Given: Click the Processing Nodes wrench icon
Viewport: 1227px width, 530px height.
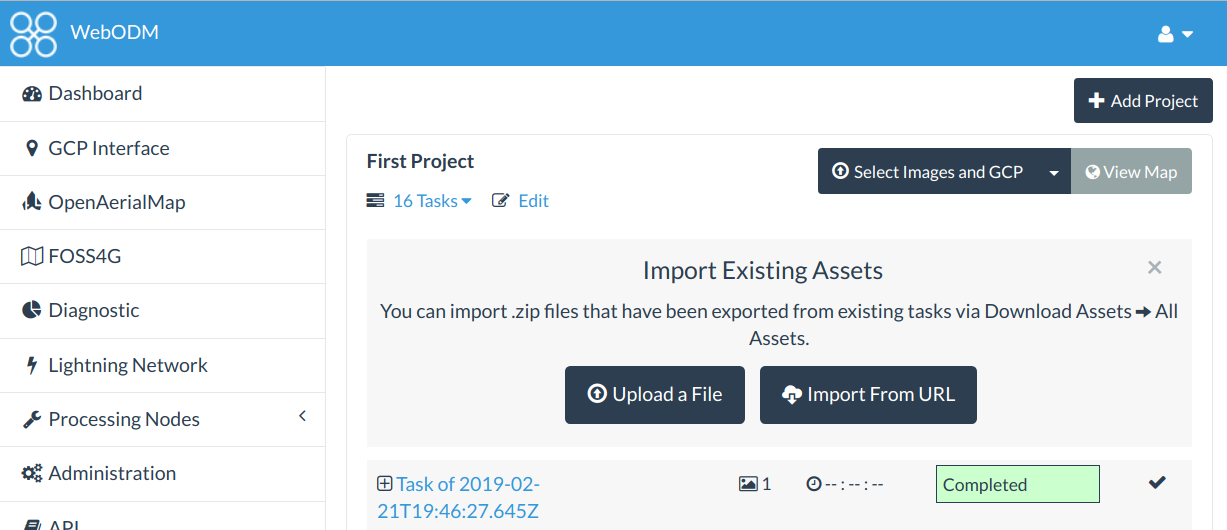Looking at the screenshot, I should click(31, 419).
